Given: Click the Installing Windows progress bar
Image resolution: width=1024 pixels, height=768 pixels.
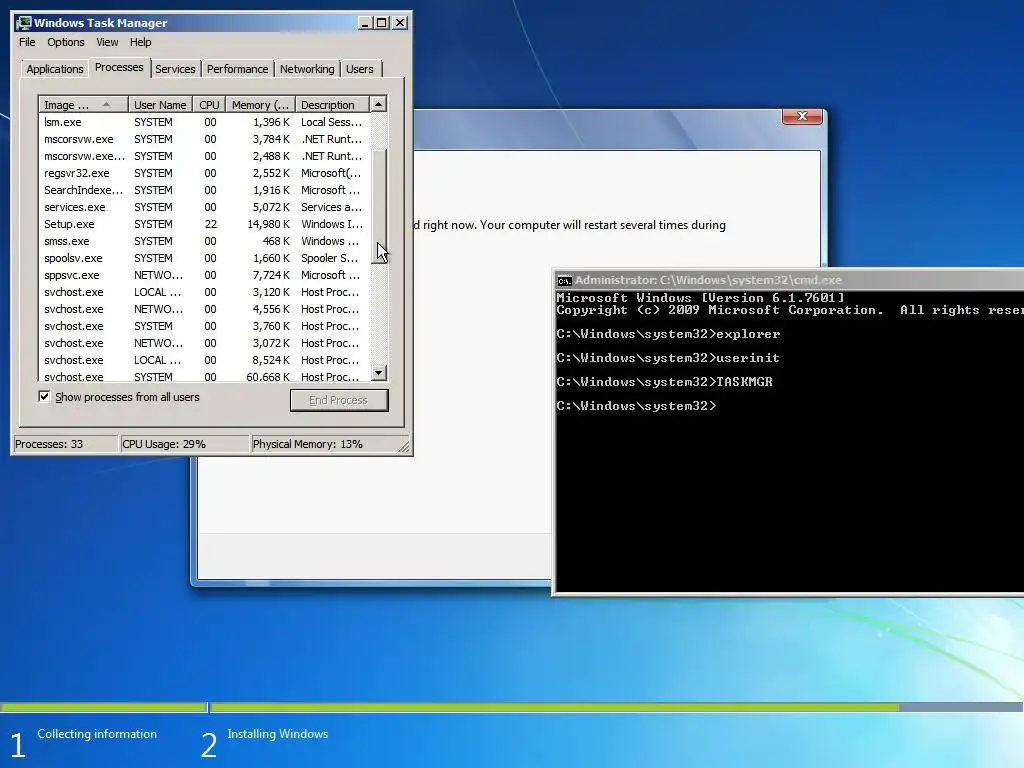Looking at the screenshot, I should click(x=616, y=707).
